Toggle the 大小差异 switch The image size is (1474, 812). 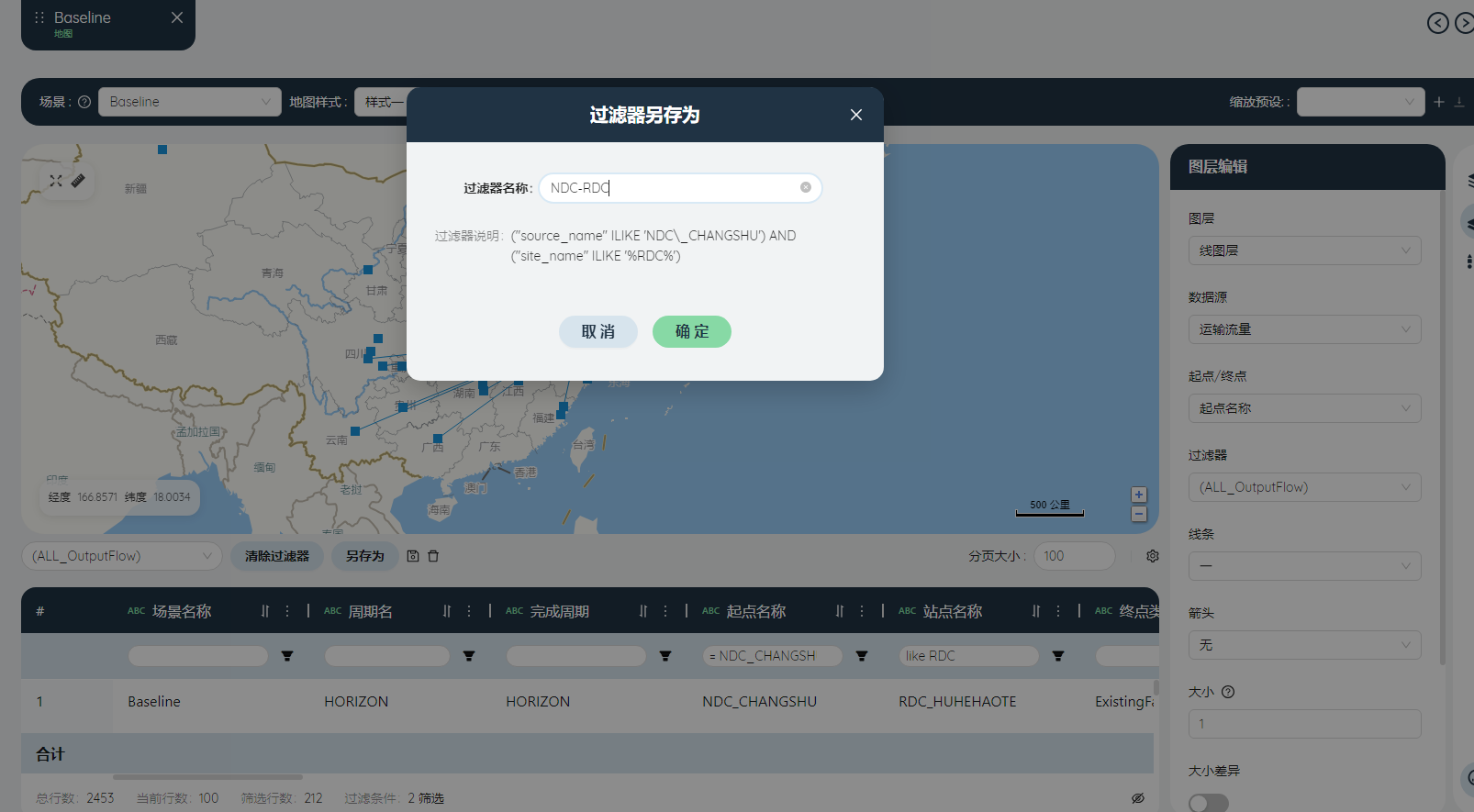(1209, 803)
